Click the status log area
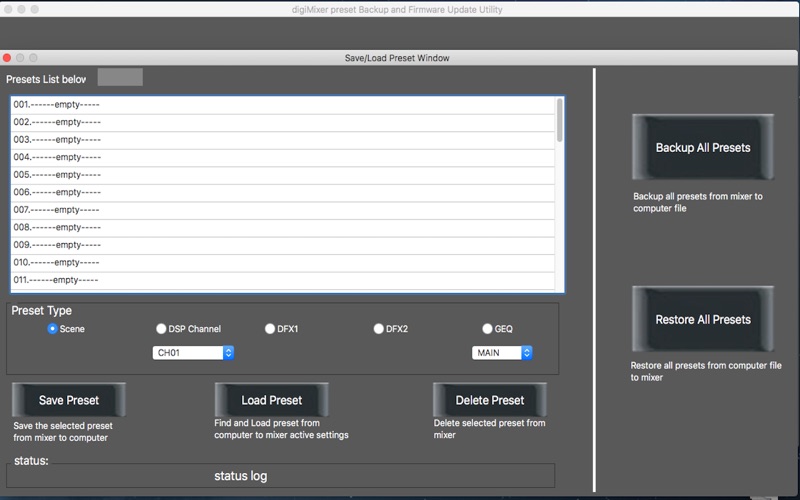Viewport: 800px width, 500px height. tap(281, 476)
